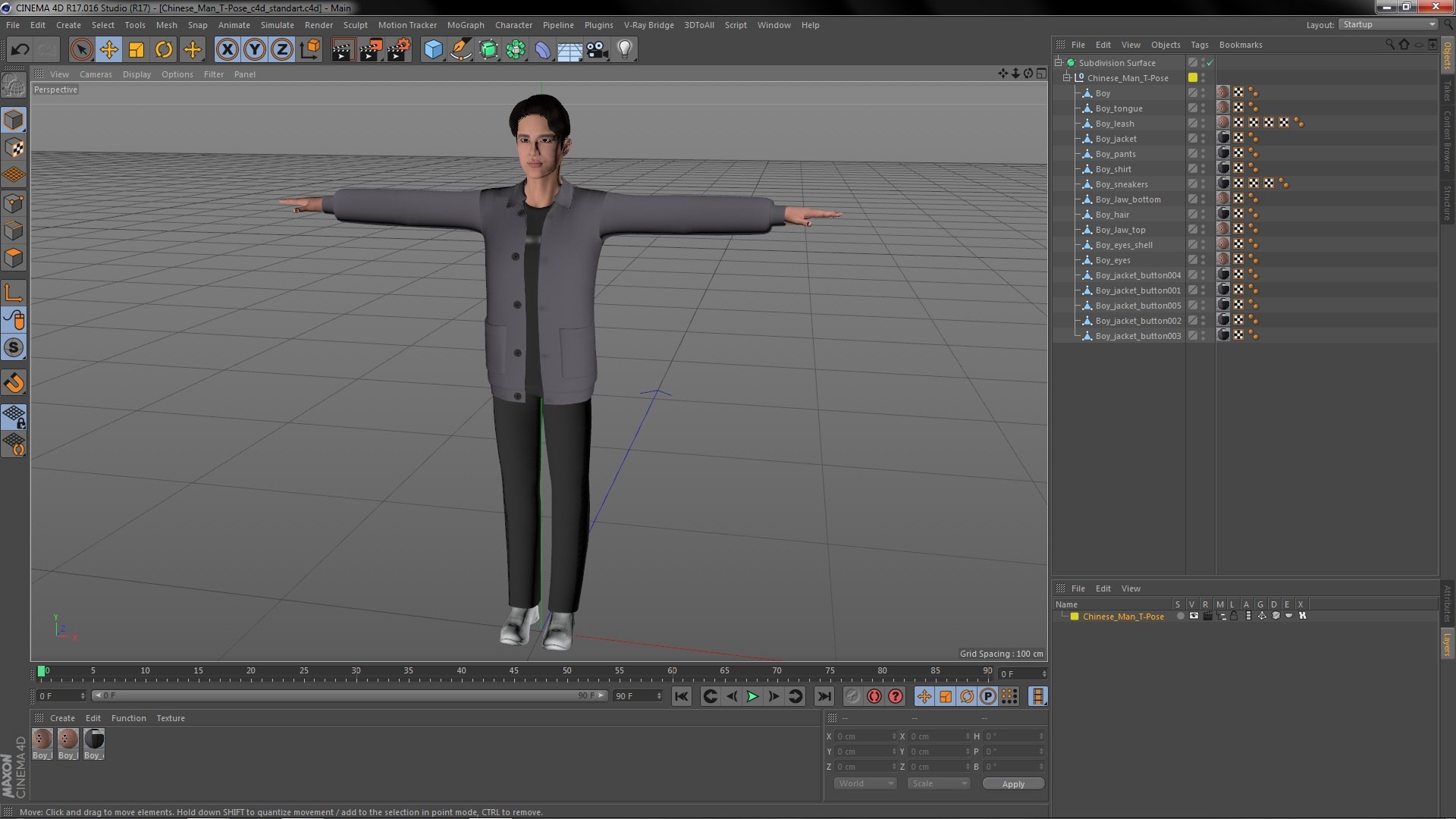This screenshot has height=819, width=1456.
Task: Add a floor/environment object icon
Action: pyautogui.click(x=570, y=50)
